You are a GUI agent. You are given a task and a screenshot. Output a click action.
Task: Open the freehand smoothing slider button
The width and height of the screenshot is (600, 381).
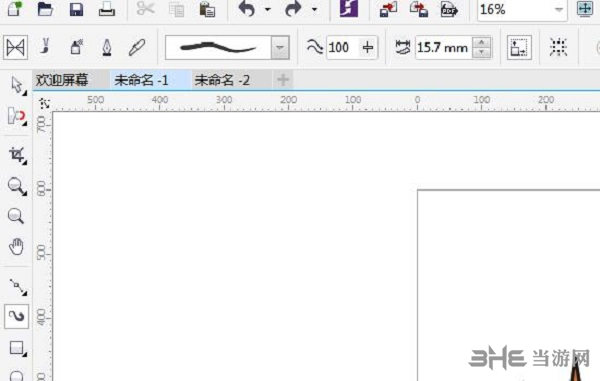[368, 48]
